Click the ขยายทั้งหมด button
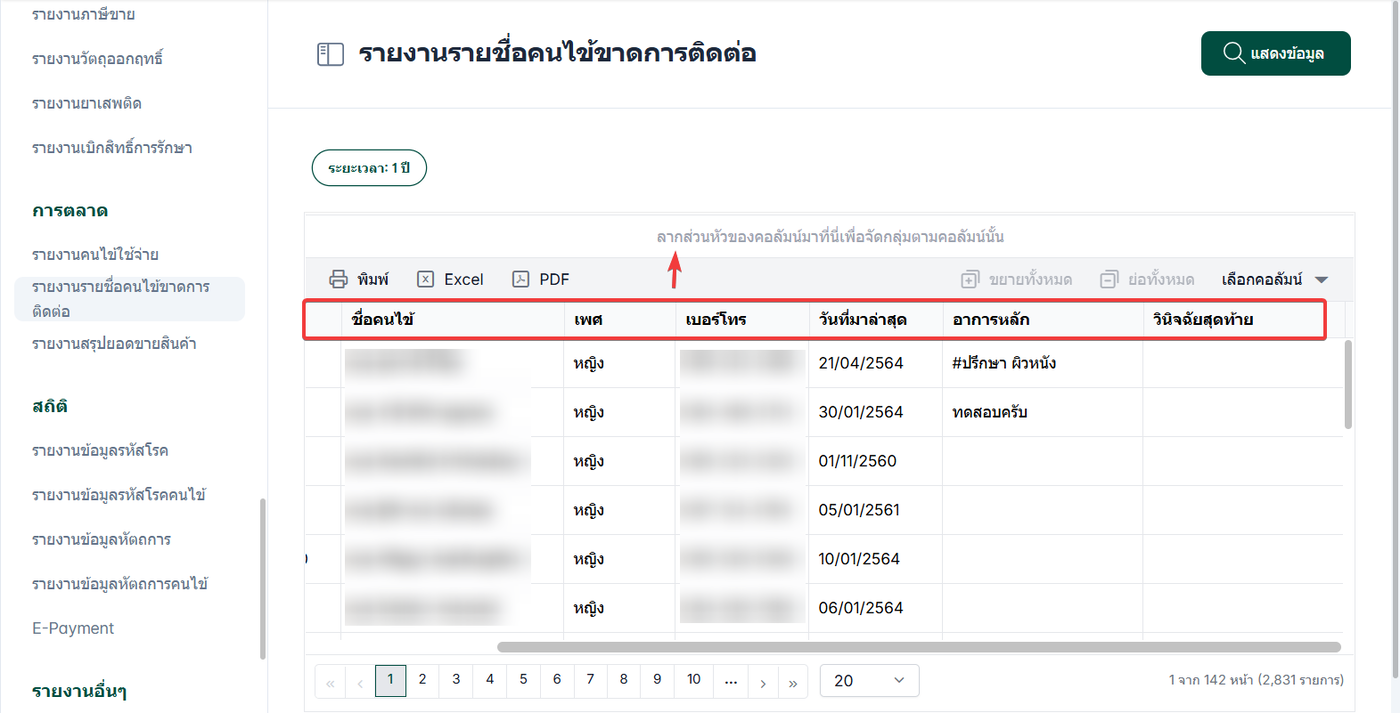The width and height of the screenshot is (1400, 713). 1016,280
